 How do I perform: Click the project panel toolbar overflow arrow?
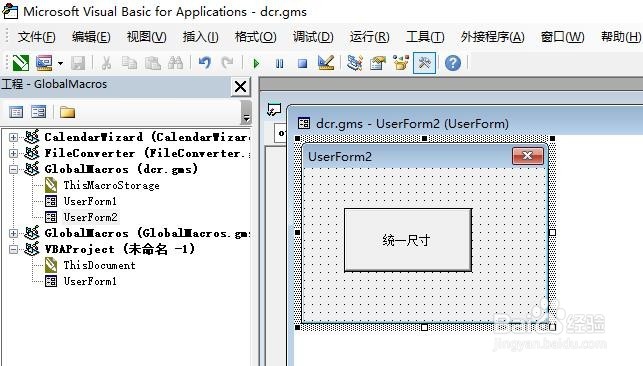246,113
